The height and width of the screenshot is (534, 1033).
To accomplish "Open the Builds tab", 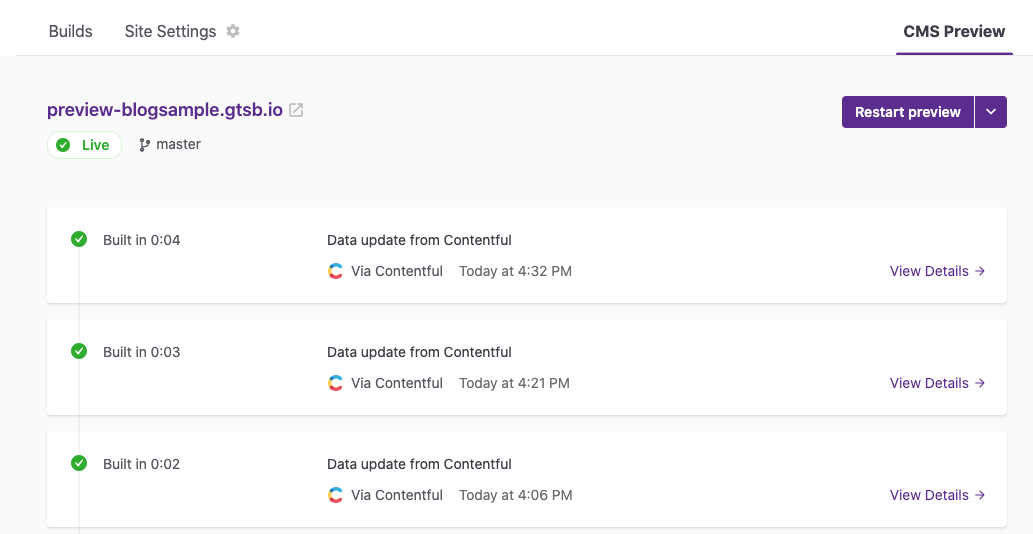I will [x=70, y=31].
